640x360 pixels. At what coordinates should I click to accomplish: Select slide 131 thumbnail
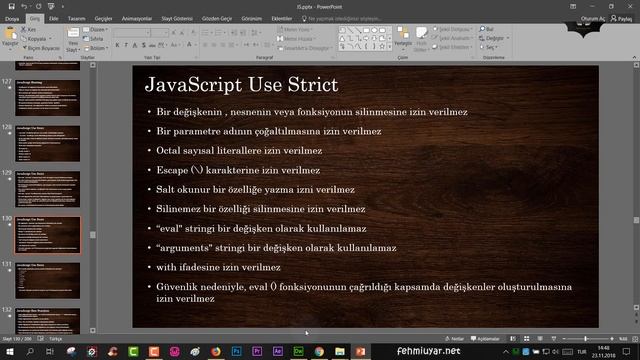48,281
